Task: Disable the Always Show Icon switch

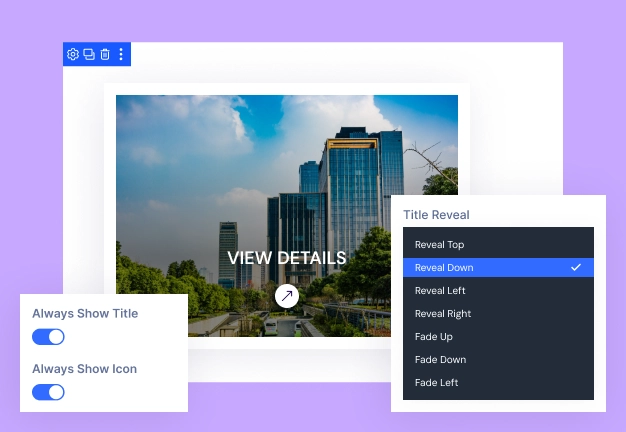Action: pyautogui.click(x=48, y=392)
